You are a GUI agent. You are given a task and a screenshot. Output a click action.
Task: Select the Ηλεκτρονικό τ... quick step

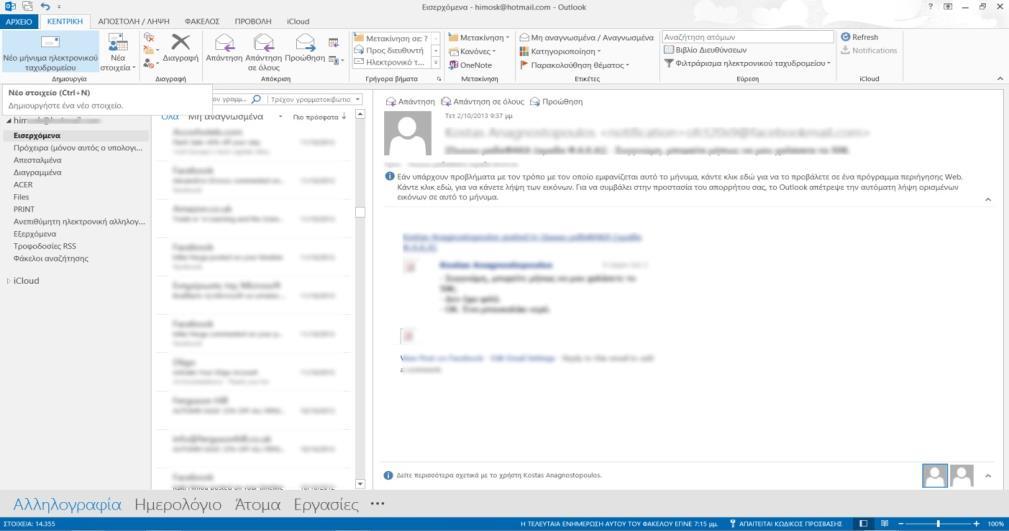pyautogui.click(x=391, y=62)
